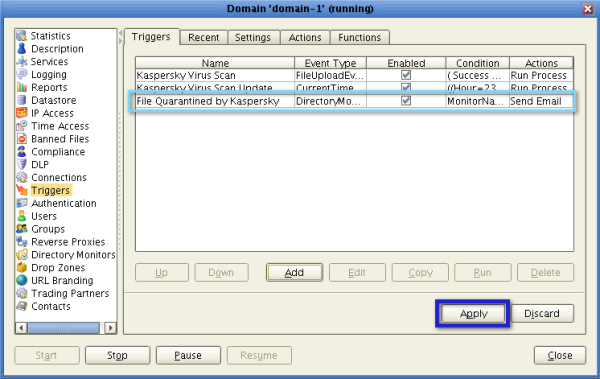Select the 'Kaspersky Virus Scan' trigger name
The width and height of the screenshot is (600, 379).
click(186, 75)
